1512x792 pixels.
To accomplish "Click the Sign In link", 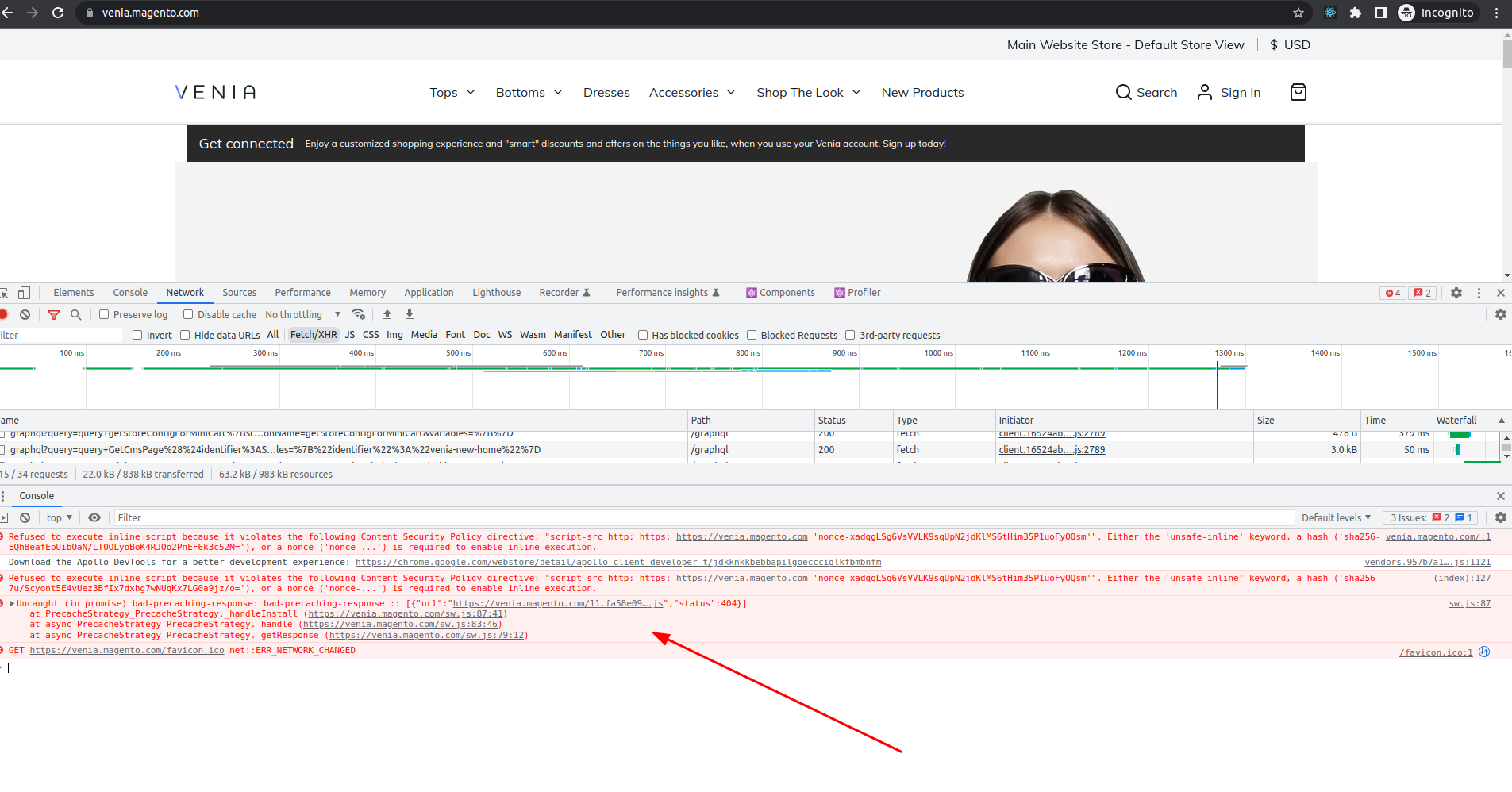I will pos(1239,92).
